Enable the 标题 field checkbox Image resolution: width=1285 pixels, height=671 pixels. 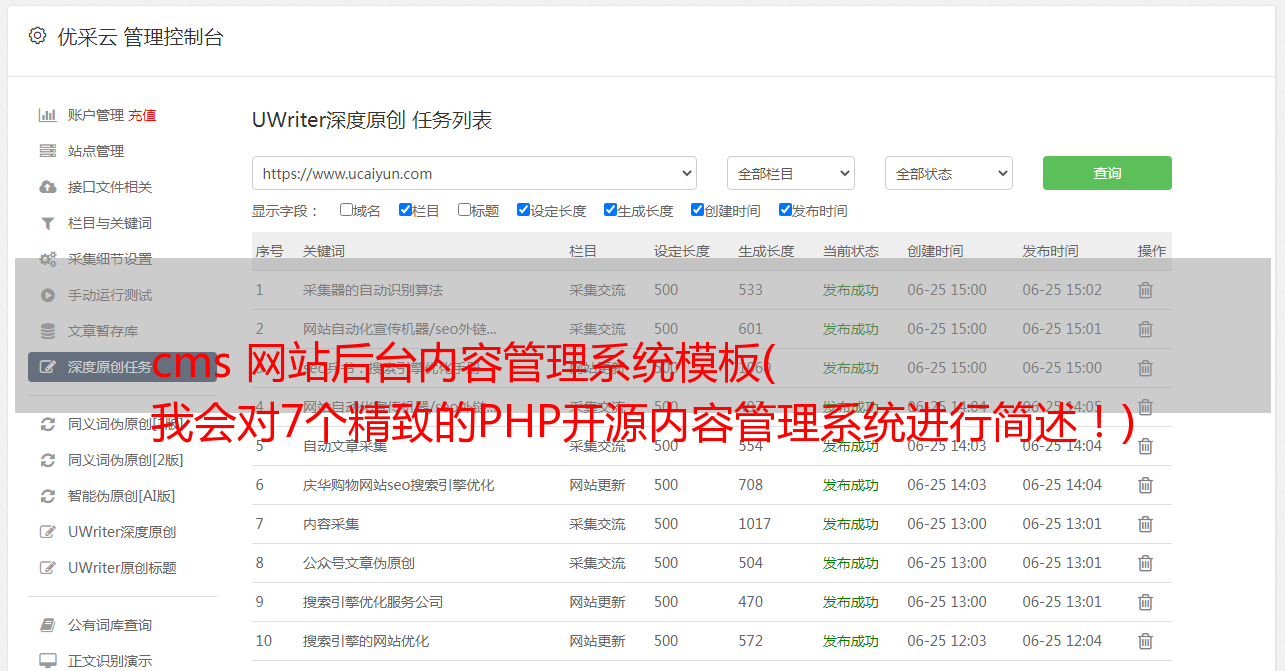464,210
